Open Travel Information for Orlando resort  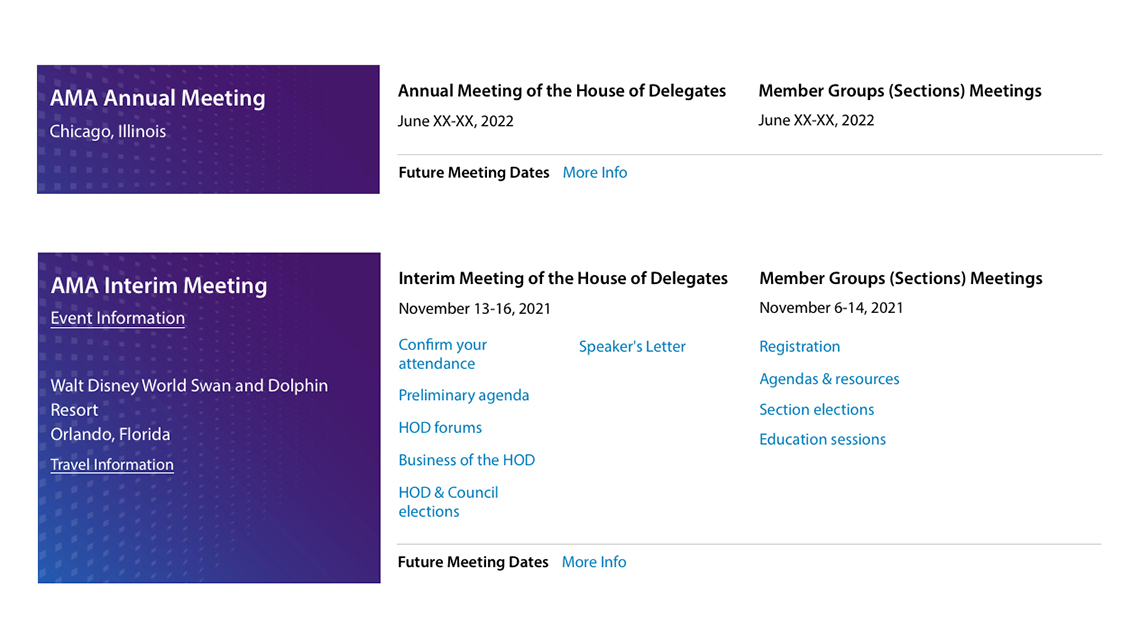pyautogui.click(x=112, y=465)
